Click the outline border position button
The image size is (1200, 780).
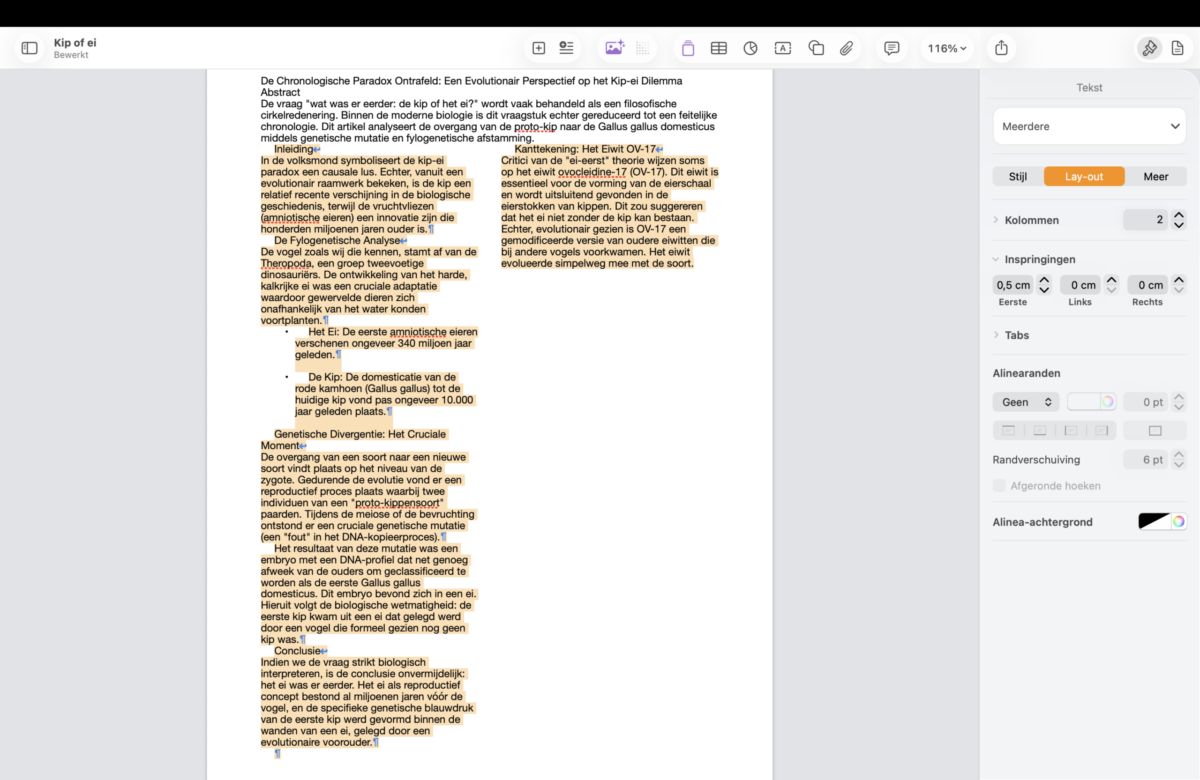click(x=1154, y=431)
